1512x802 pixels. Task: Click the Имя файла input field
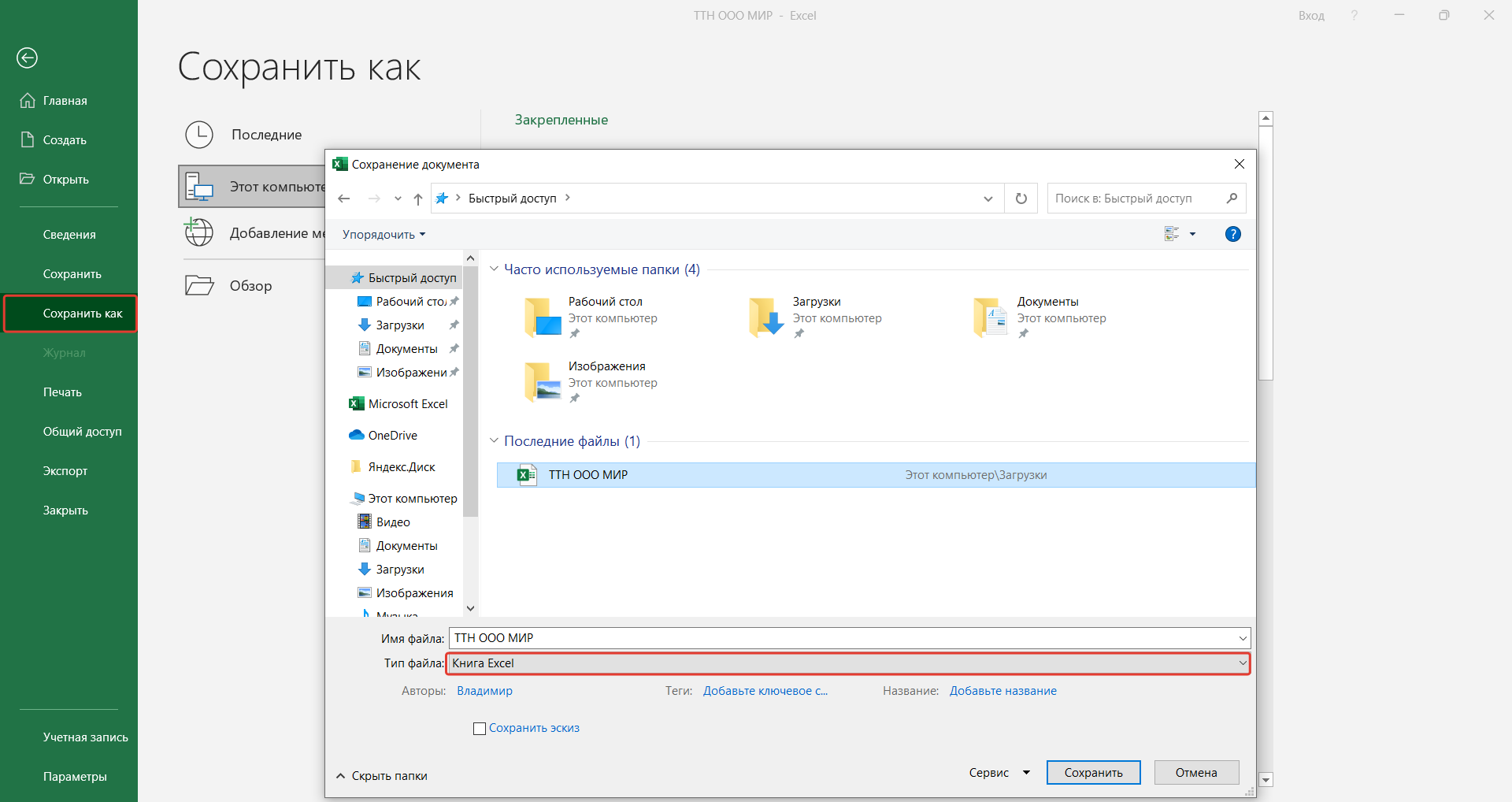pyautogui.click(x=843, y=638)
